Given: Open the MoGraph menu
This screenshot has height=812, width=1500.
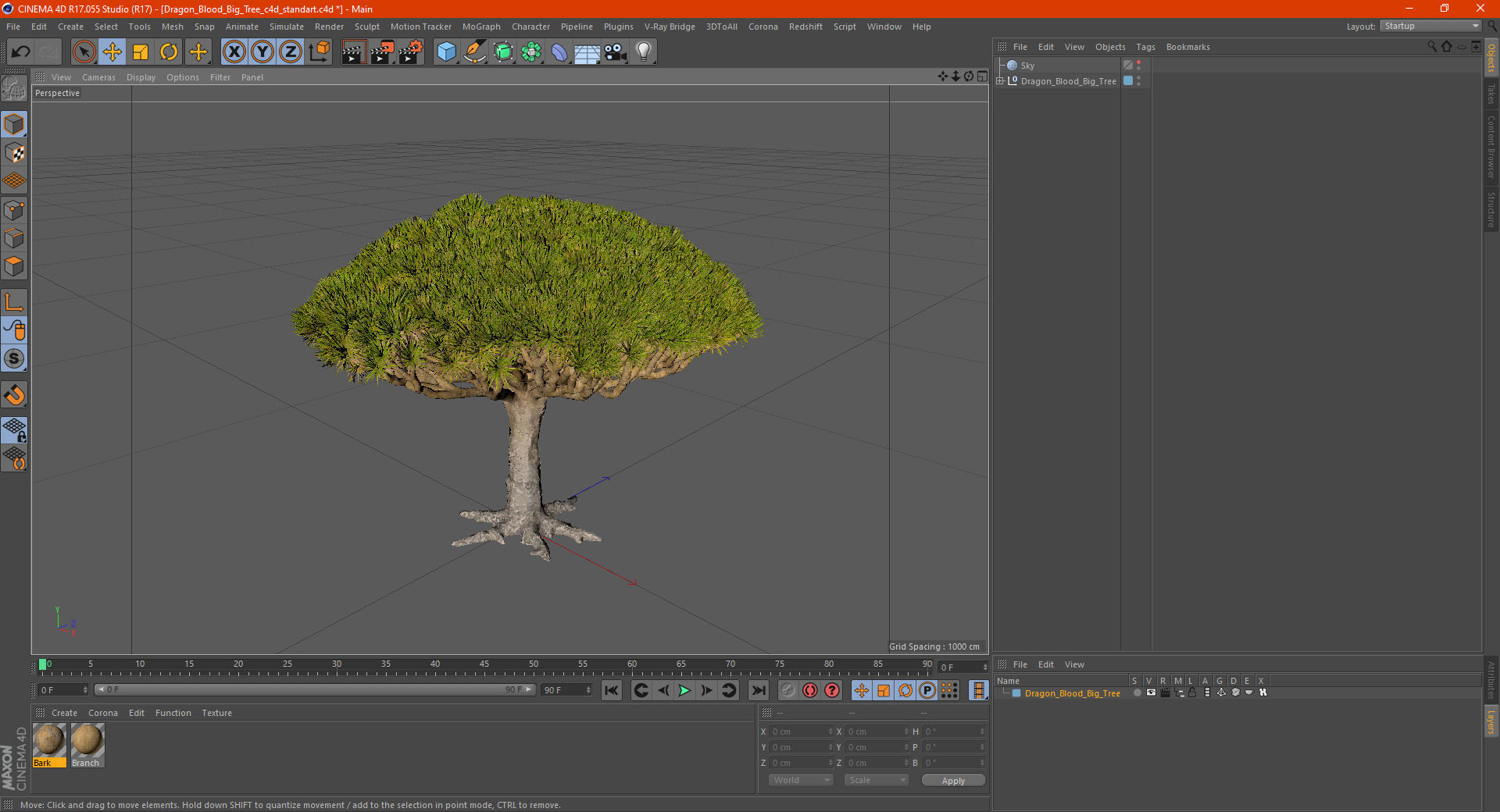Looking at the screenshot, I should pos(481,27).
